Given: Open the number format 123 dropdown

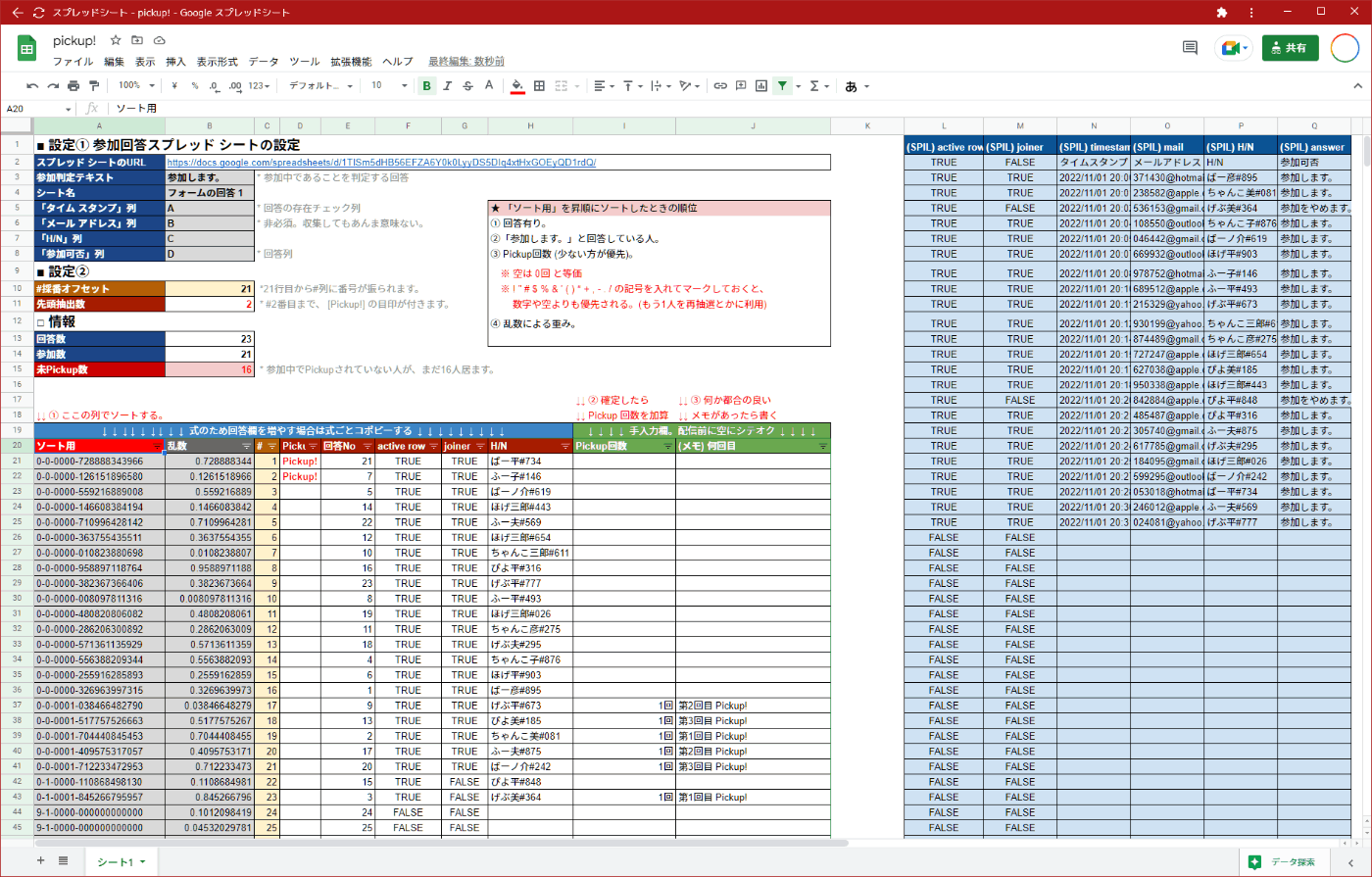Looking at the screenshot, I should click(260, 86).
